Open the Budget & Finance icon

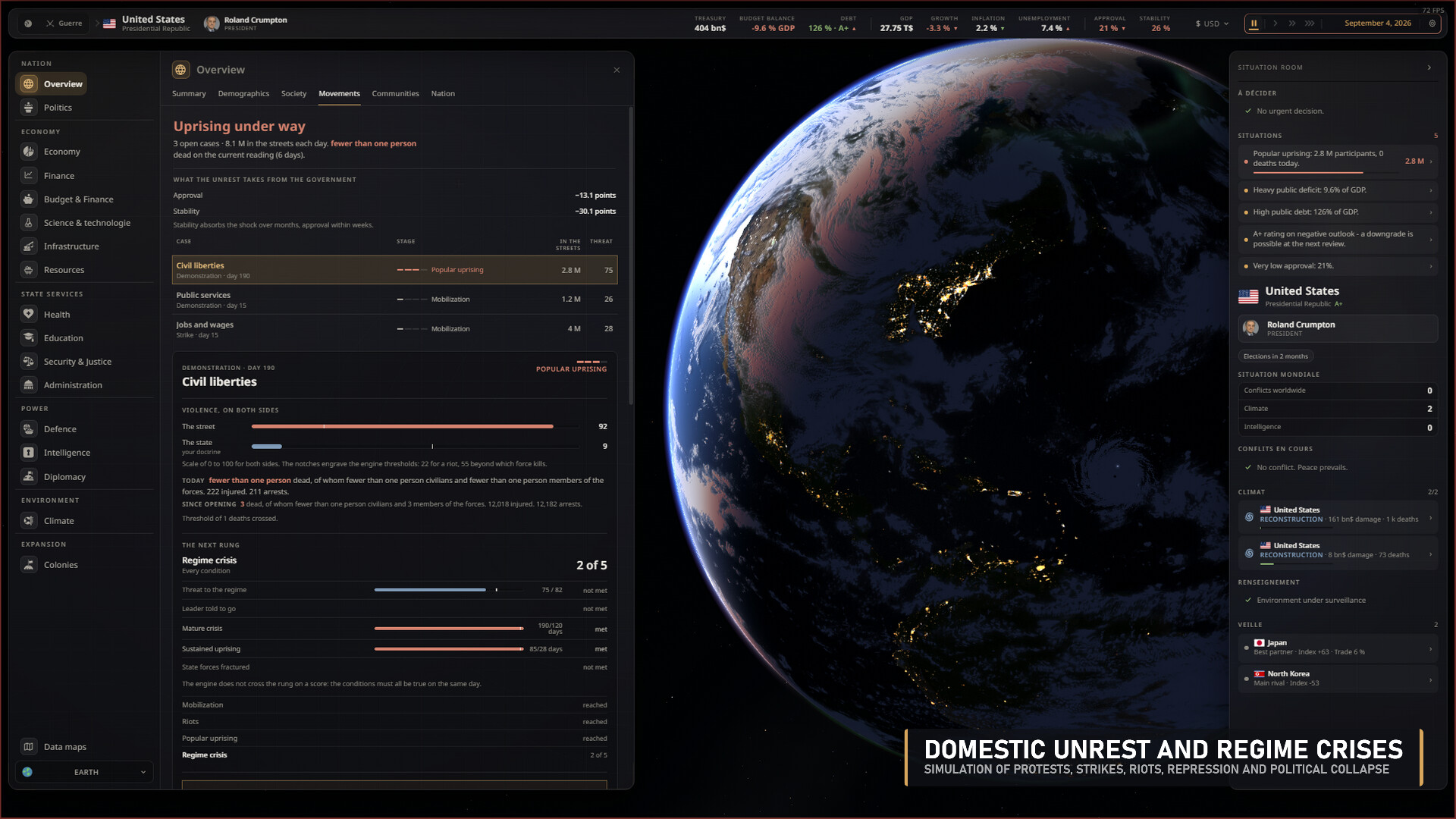click(x=29, y=199)
